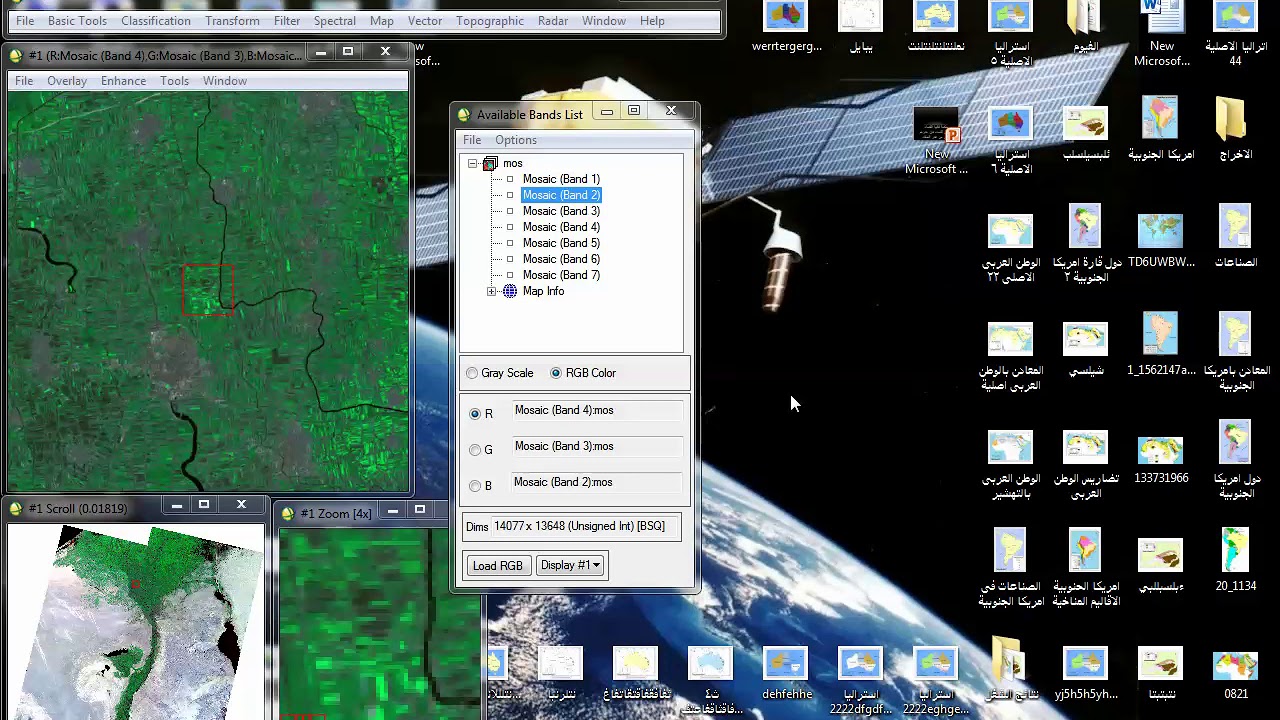The height and width of the screenshot is (720, 1280).
Task: Select the R channel radio button
Action: (x=475, y=413)
